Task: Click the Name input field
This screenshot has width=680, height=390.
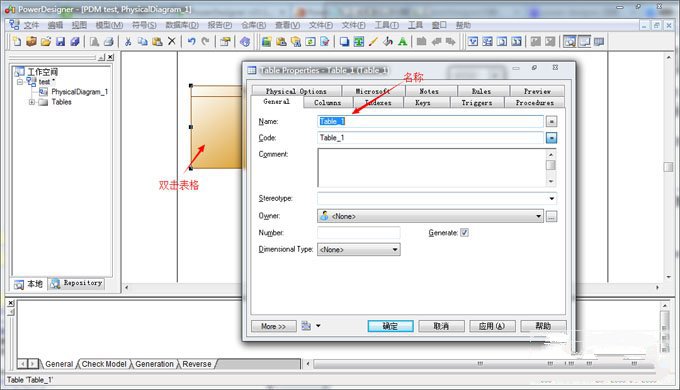Action: (430, 121)
